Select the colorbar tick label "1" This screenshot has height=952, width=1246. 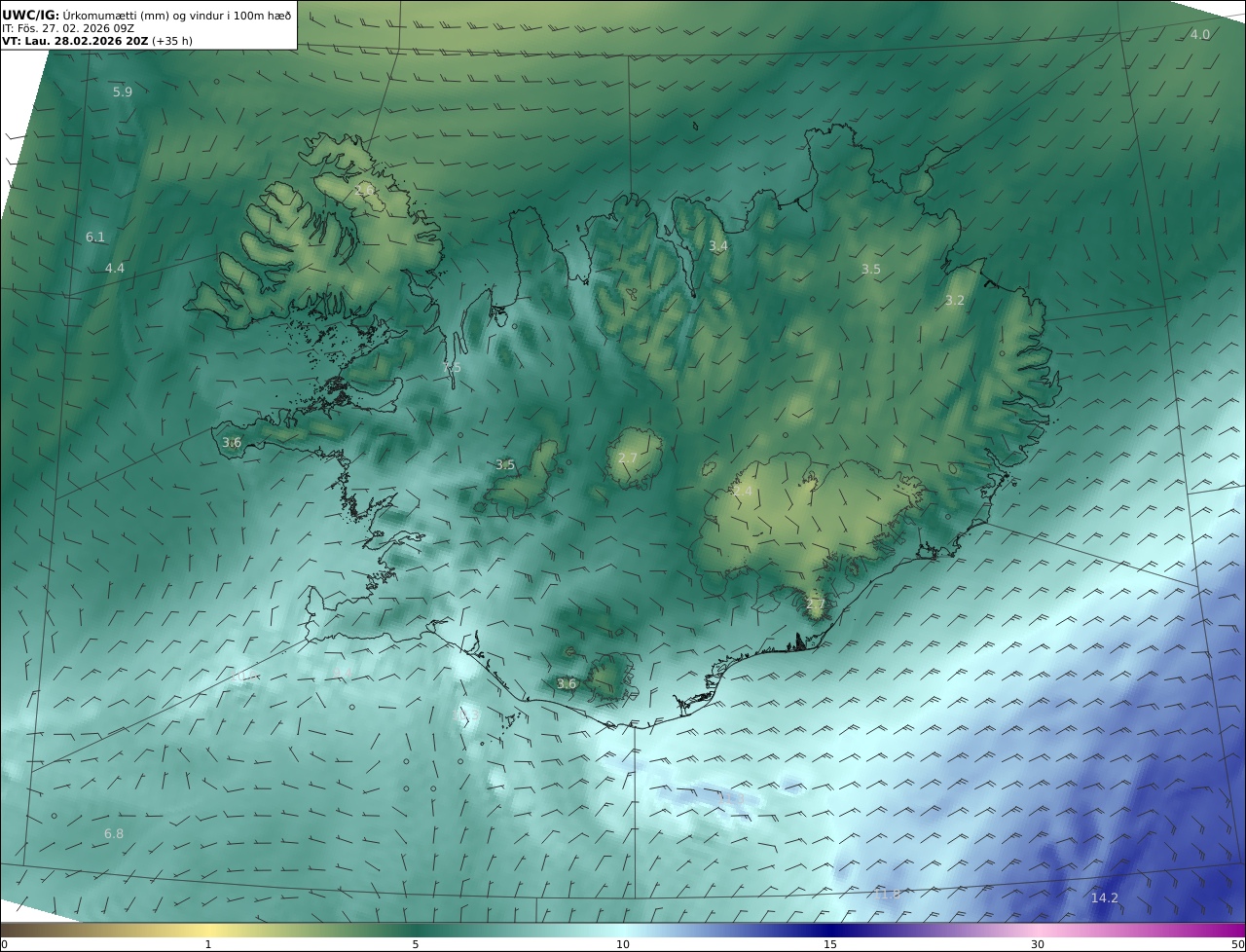pos(208,944)
